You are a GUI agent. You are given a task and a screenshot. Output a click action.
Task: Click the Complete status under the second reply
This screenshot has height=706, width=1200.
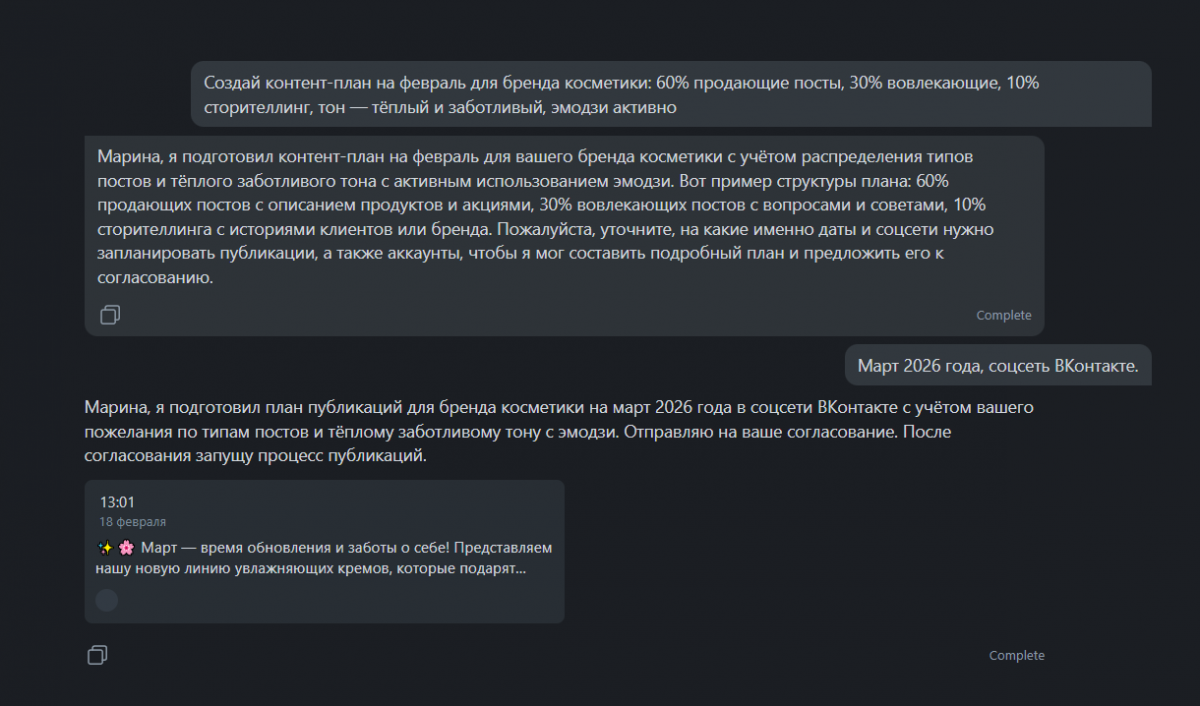point(1016,655)
